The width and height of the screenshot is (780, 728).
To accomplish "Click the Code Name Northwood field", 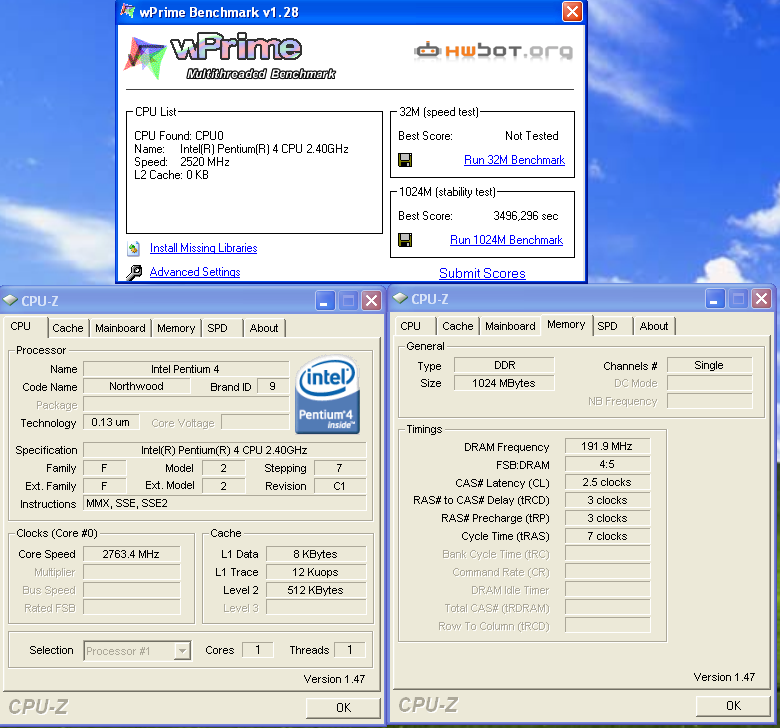I will pyautogui.click(x=136, y=386).
